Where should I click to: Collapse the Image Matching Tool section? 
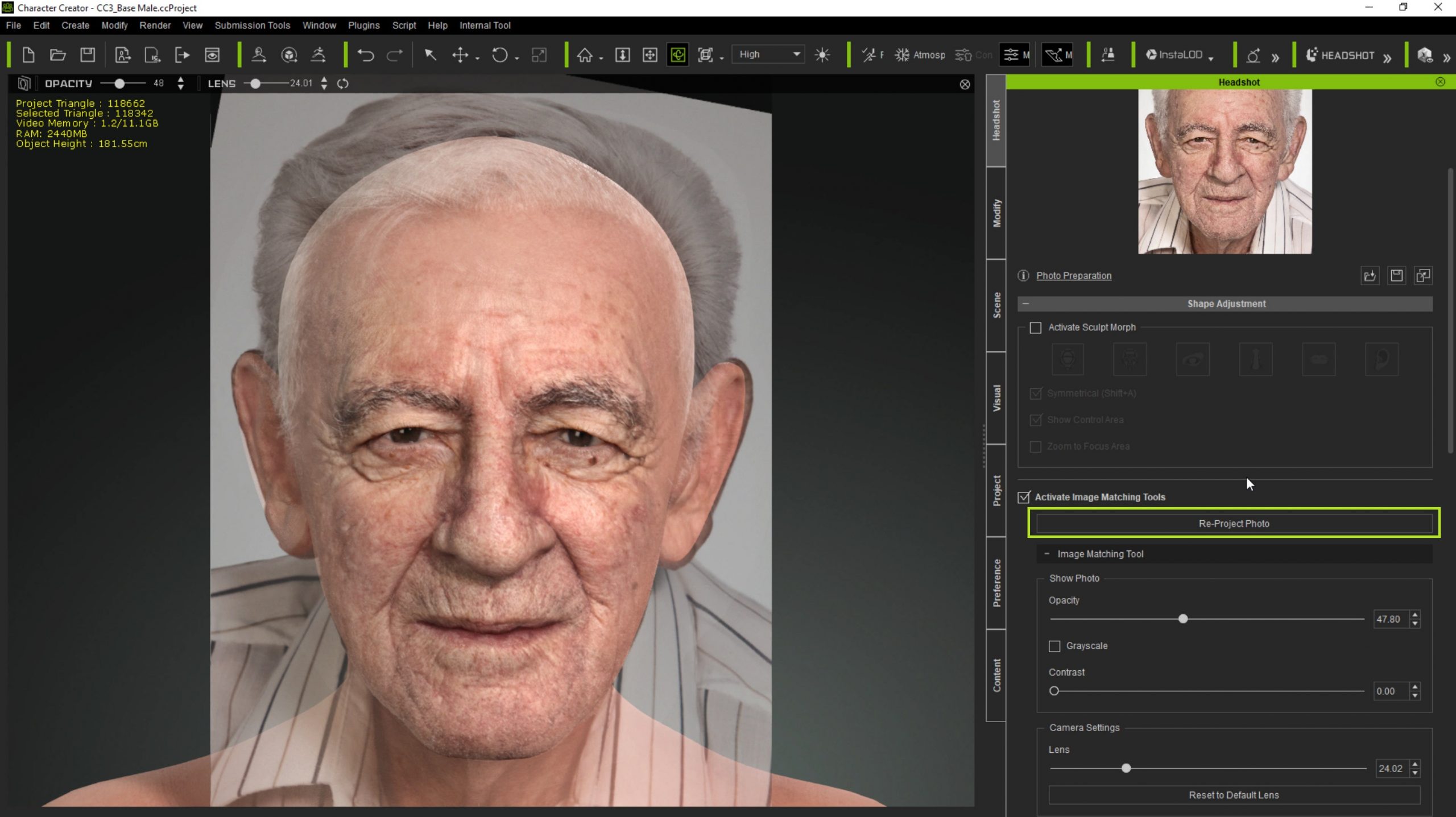click(1046, 554)
